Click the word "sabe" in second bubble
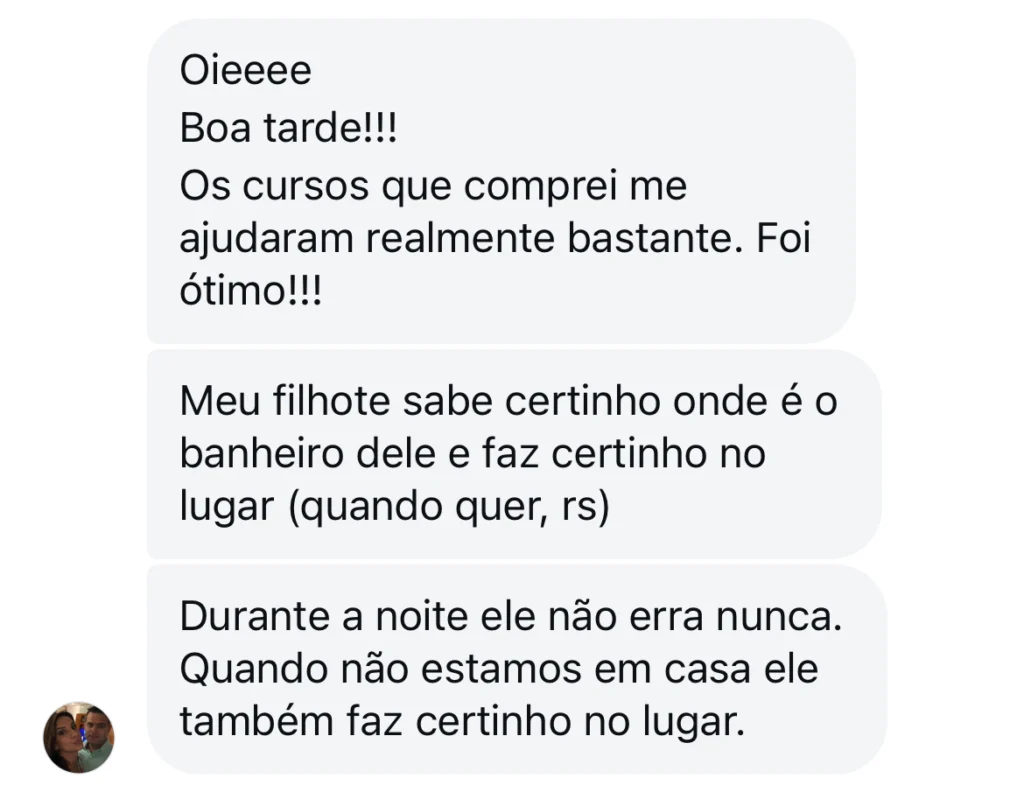 pyautogui.click(x=447, y=400)
